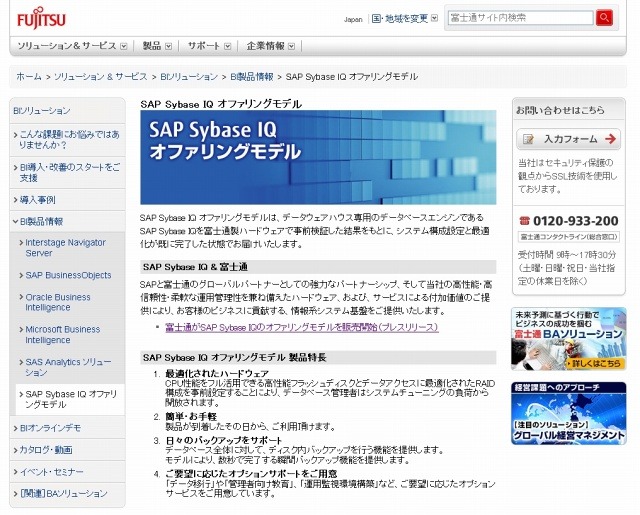Click the 0120-933-200 phone number

[x=576, y=221]
